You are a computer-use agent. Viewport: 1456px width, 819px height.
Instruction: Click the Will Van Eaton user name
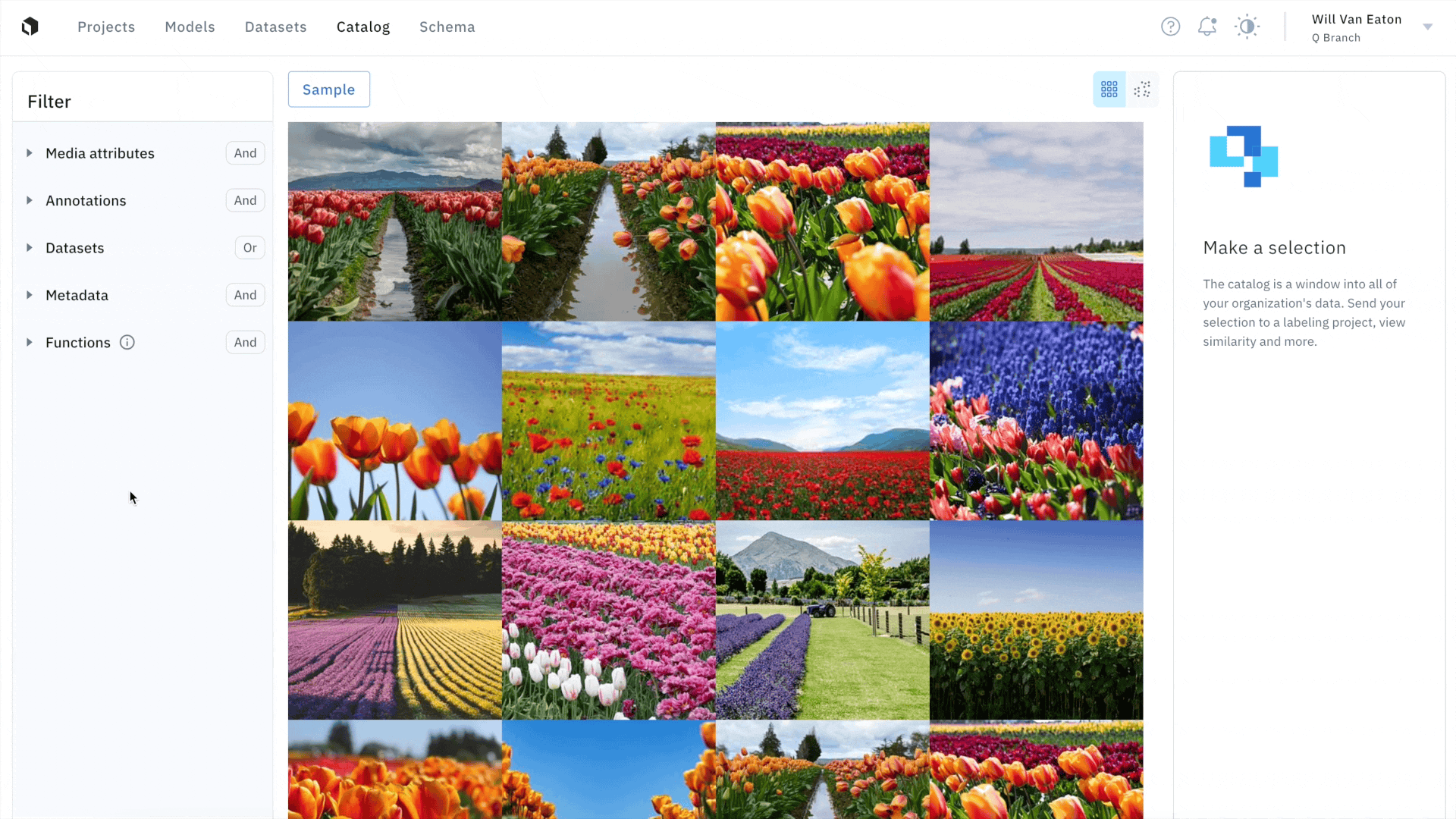[x=1357, y=20]
